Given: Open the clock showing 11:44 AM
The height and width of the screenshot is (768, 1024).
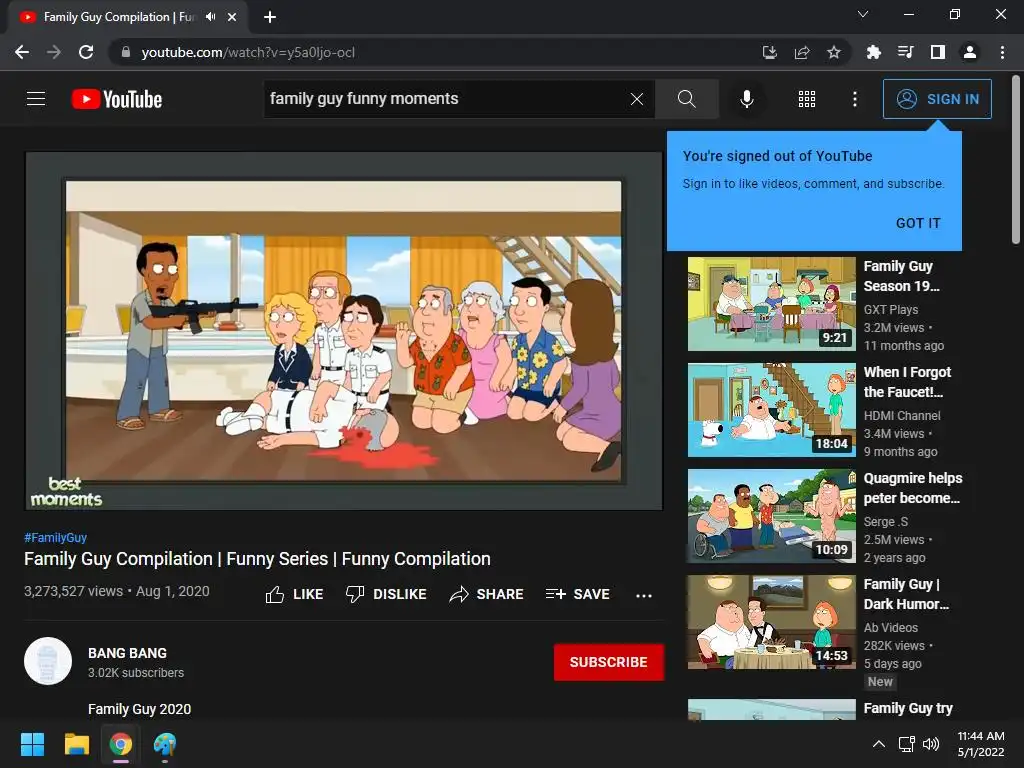Looking at the screenshot, I should click(981, 744).
